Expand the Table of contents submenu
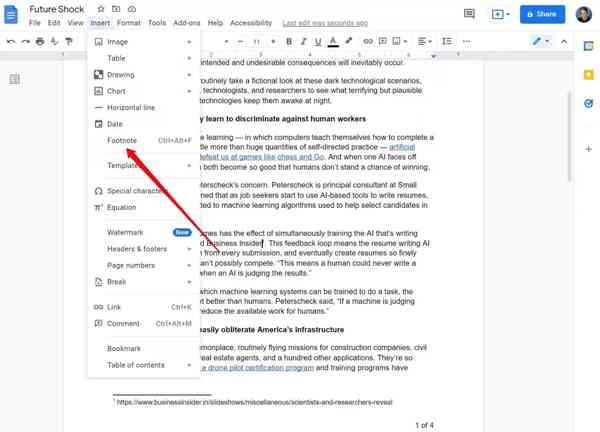Screen dimensions: 600x432 pos(143,365)
